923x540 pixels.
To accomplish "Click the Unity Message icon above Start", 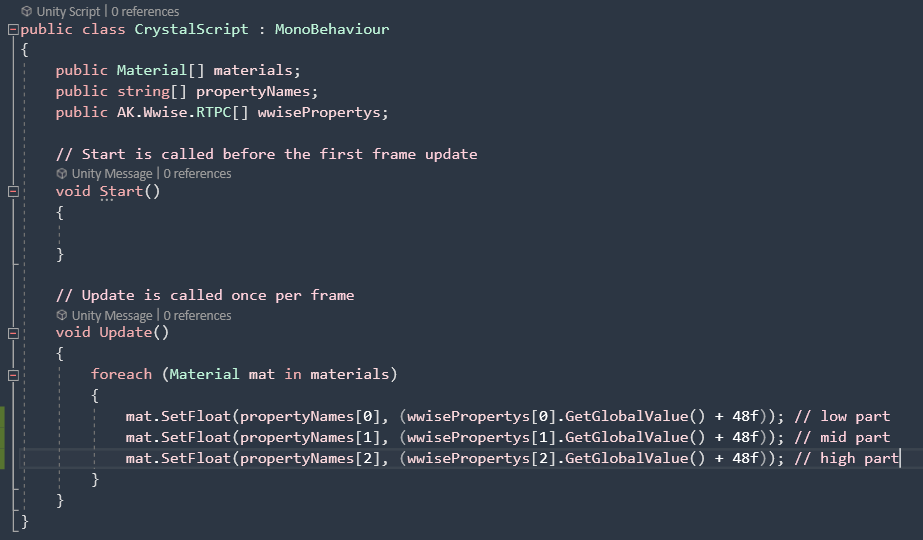I will (x=62, y=174).
